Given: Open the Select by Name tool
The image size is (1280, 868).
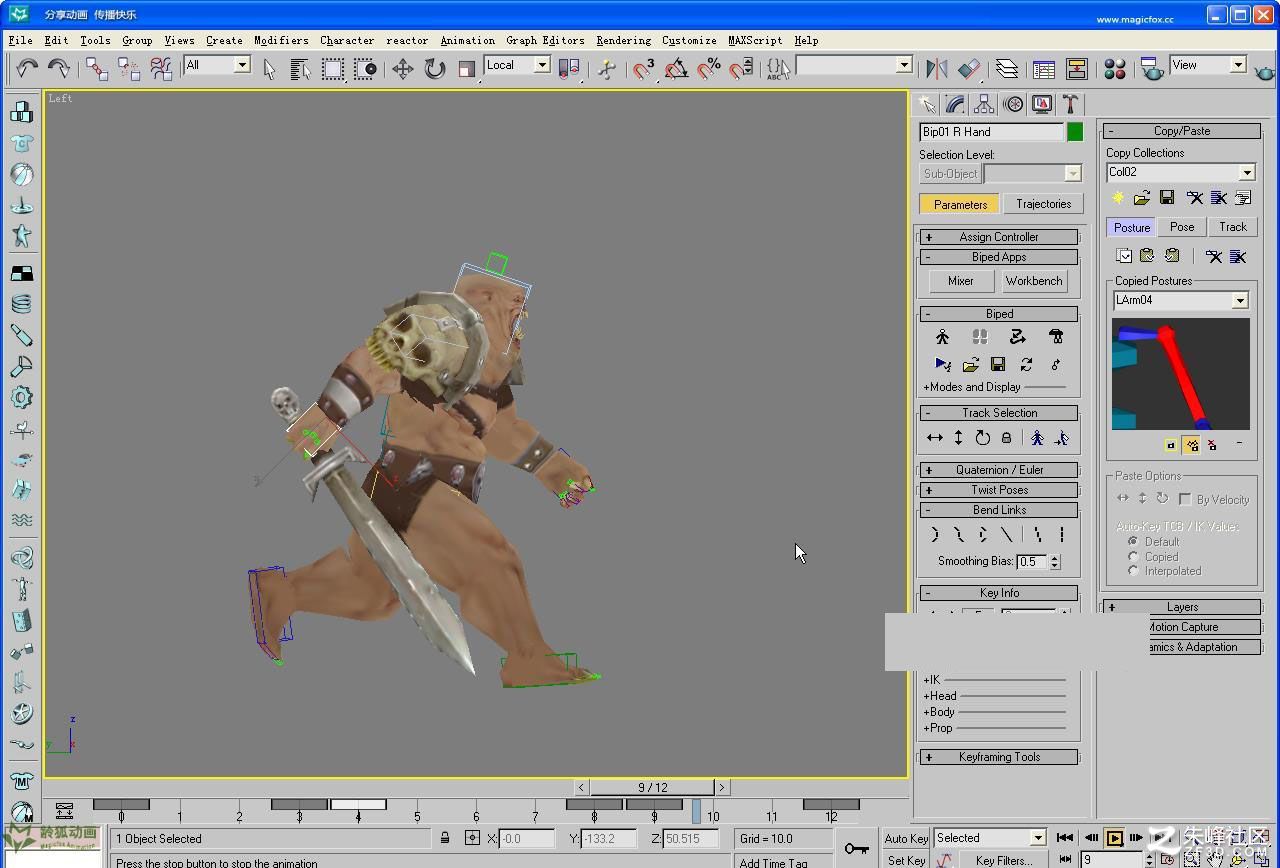Looking at the screenshot, I should [300, 68].
